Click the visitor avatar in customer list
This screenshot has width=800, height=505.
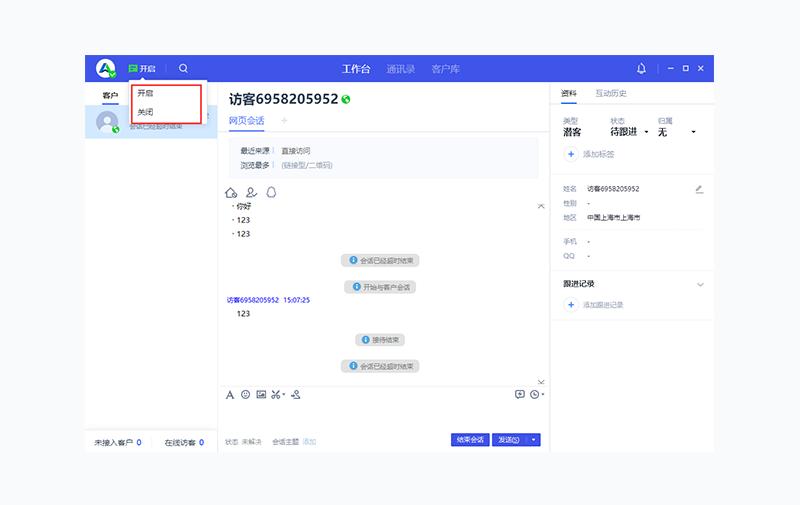(x=107, y=122)
